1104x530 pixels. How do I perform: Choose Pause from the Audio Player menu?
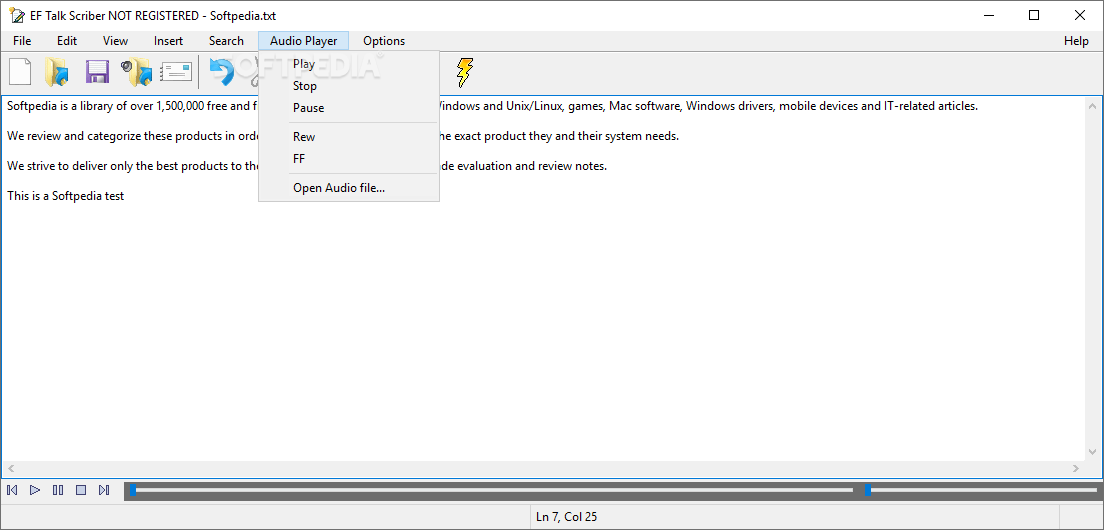pyautogui.click(x=349, y=108)
